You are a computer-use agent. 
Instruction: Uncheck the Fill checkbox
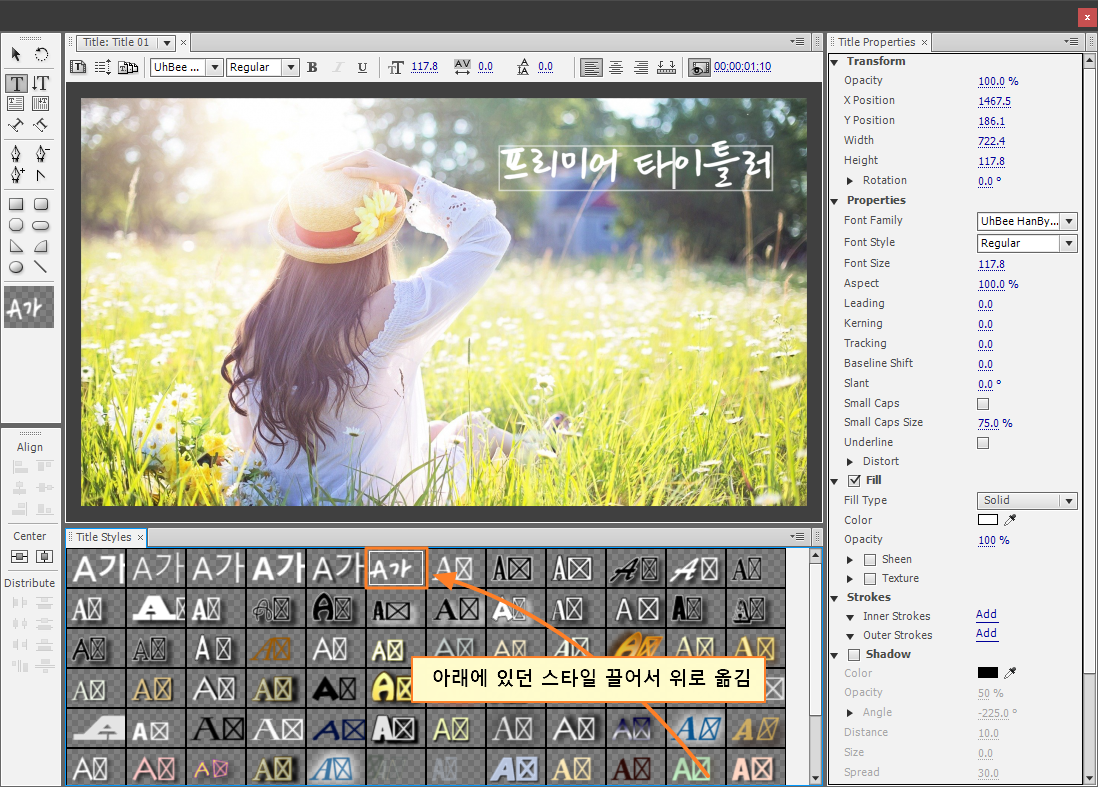pyautogui.click(x=854, y=480)
